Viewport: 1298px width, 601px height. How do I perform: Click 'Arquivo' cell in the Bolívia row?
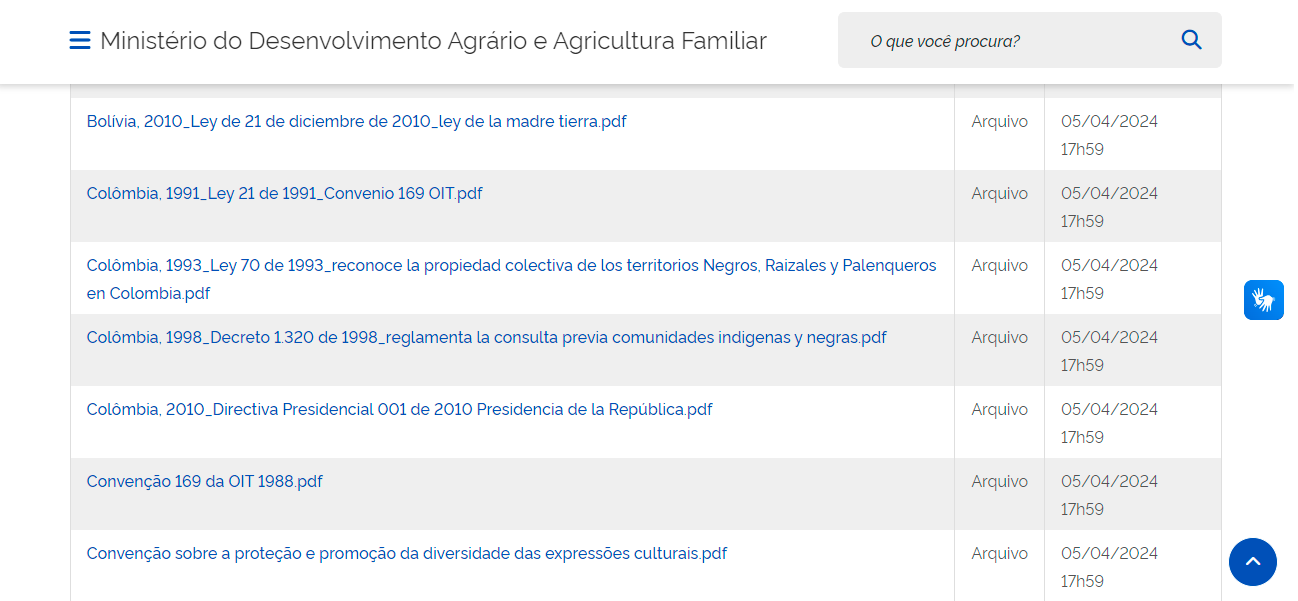pyautogui.click(x=999, y=122)
